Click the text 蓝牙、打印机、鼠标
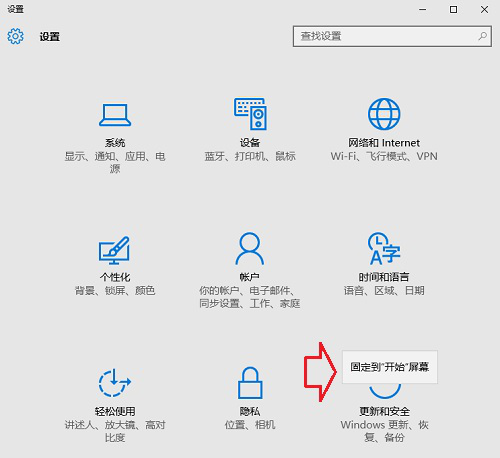 click(x=250, y=156)
